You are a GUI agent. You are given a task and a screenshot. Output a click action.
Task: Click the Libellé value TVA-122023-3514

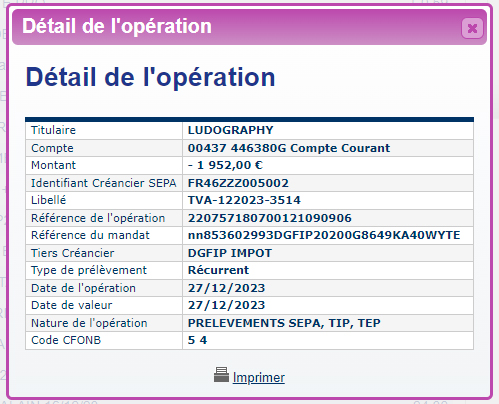pyautogui.click(x=244, y=200)
